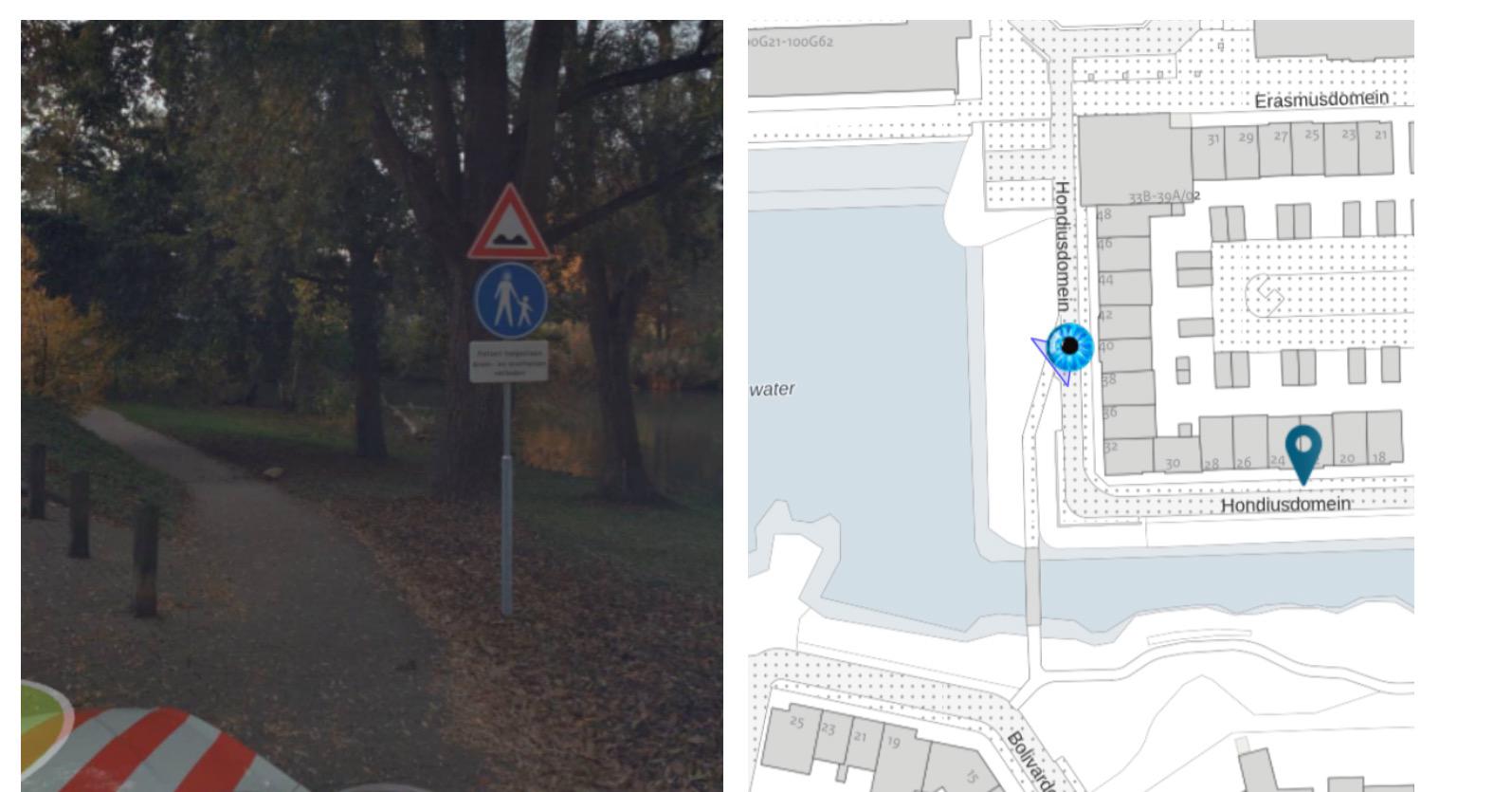Image resolution: width=1512 pixels, height=792 pixels.
Task: Click the blue pedestrian path sign
Action: 511,300
